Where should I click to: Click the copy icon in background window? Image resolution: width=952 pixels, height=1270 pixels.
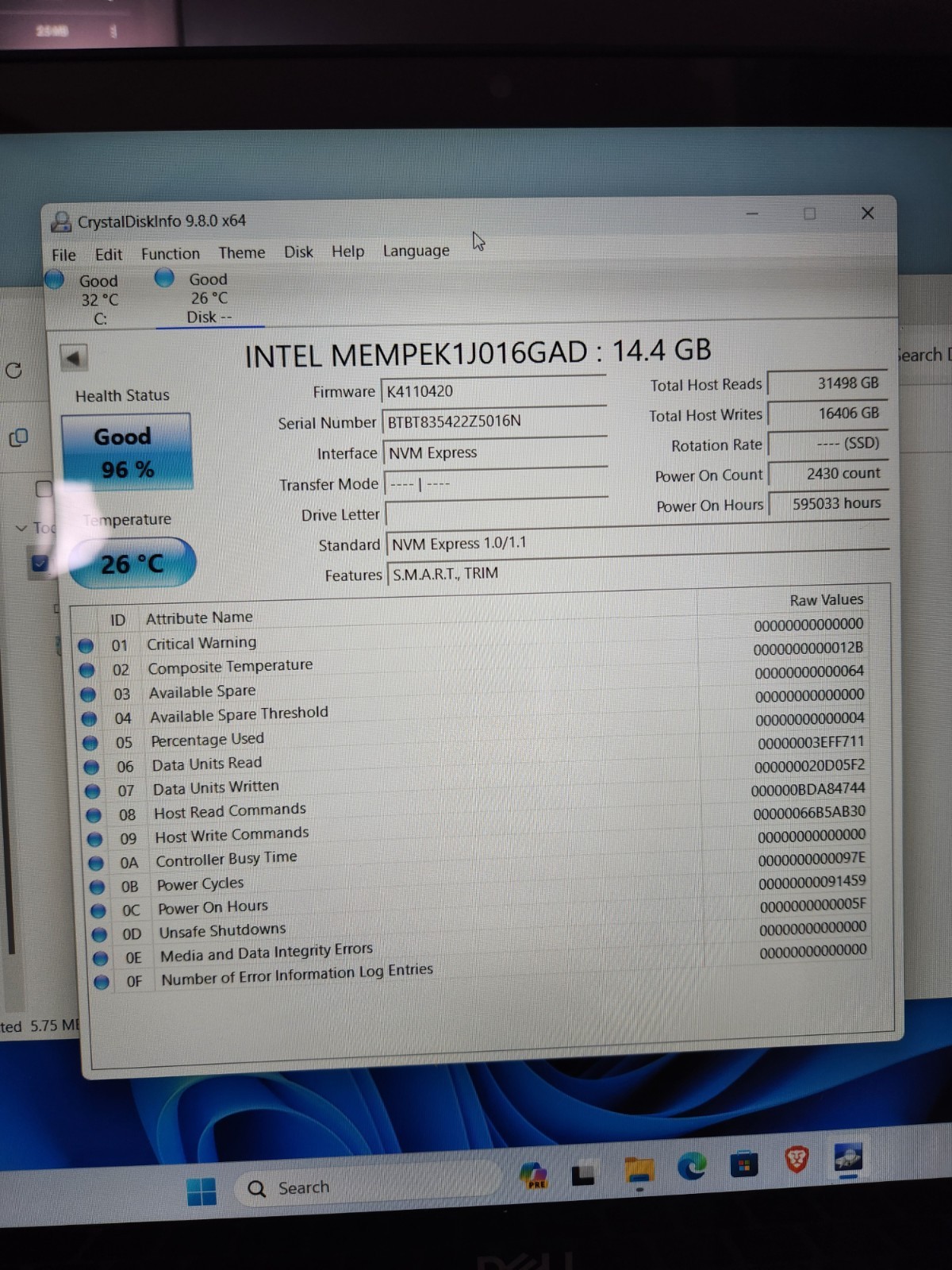click(17, 437)
